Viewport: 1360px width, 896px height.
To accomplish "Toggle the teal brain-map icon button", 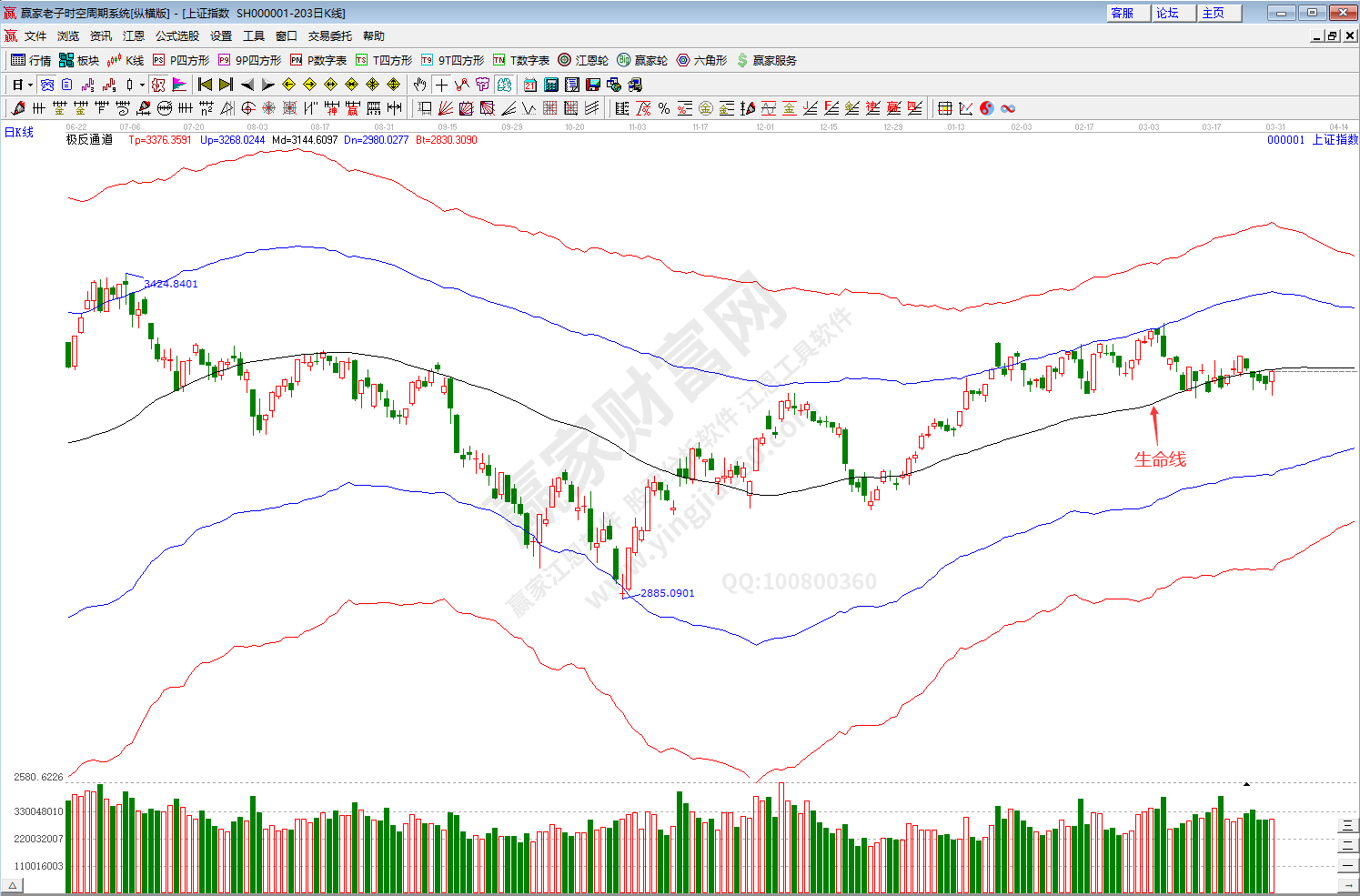I will [504, 85].
